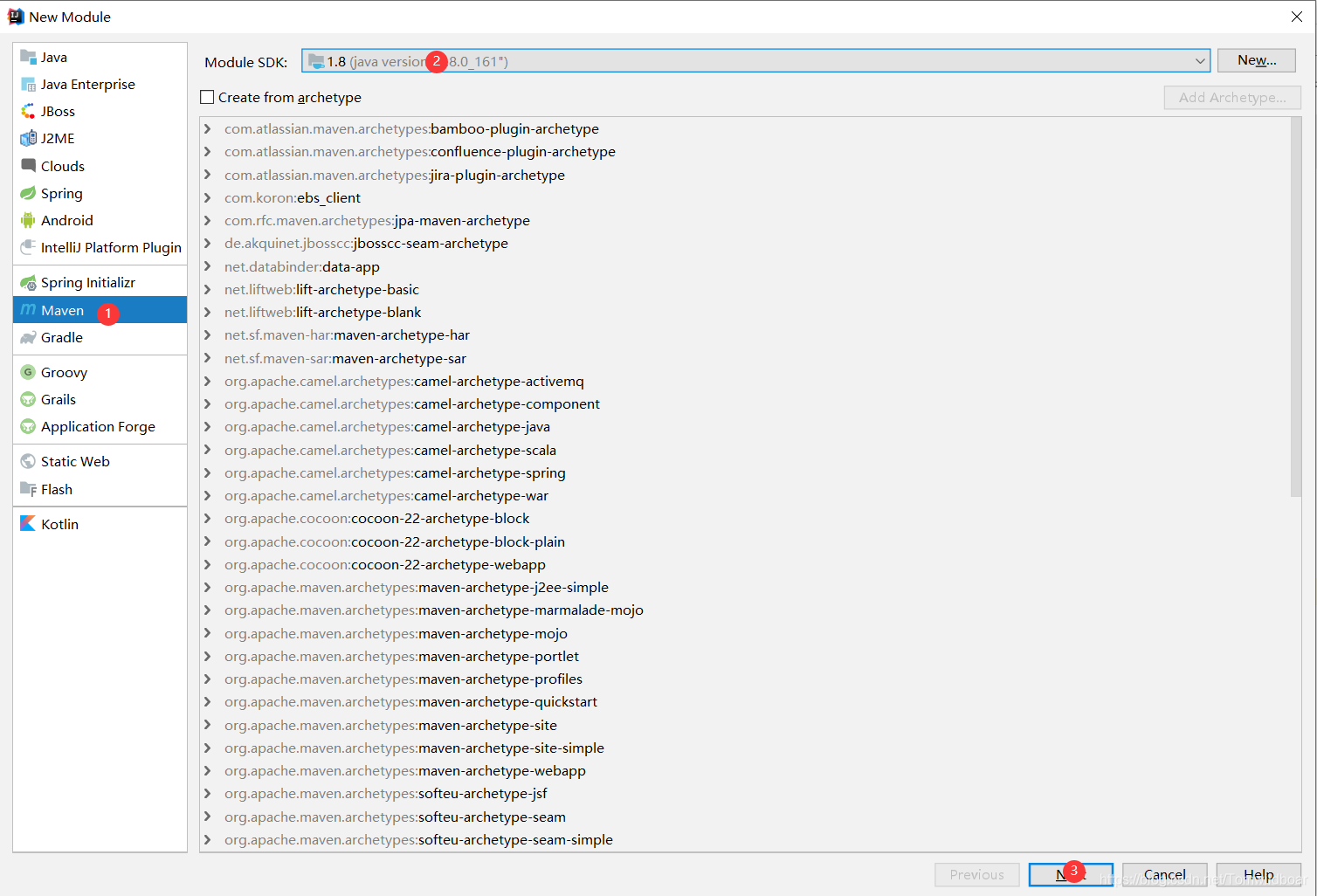Viewport: 1317px width, 896px height.
Task: Select net.databinder:data-app row
Action: [744, 266]
